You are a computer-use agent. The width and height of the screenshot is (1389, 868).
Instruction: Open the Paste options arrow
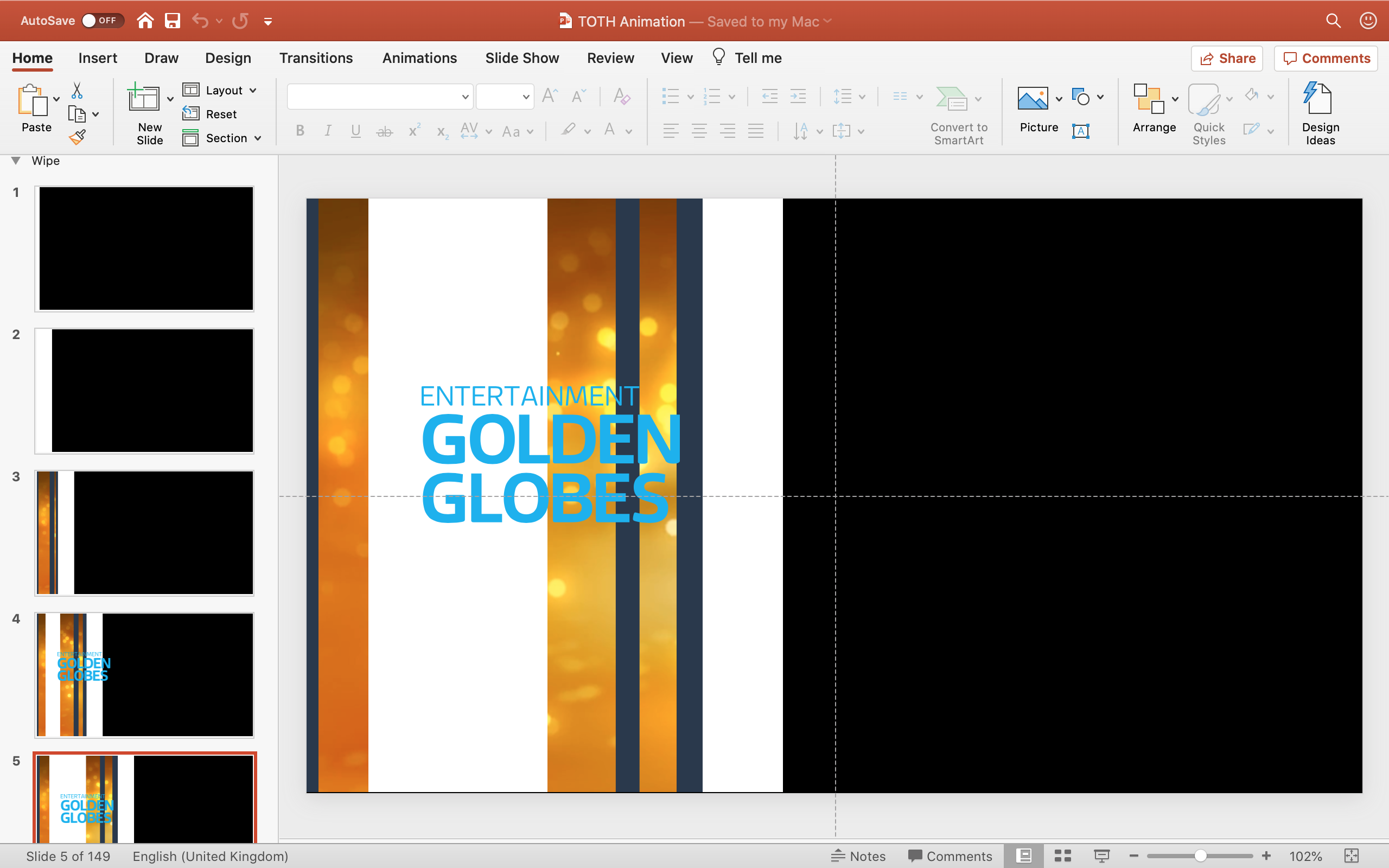(56, 99)
